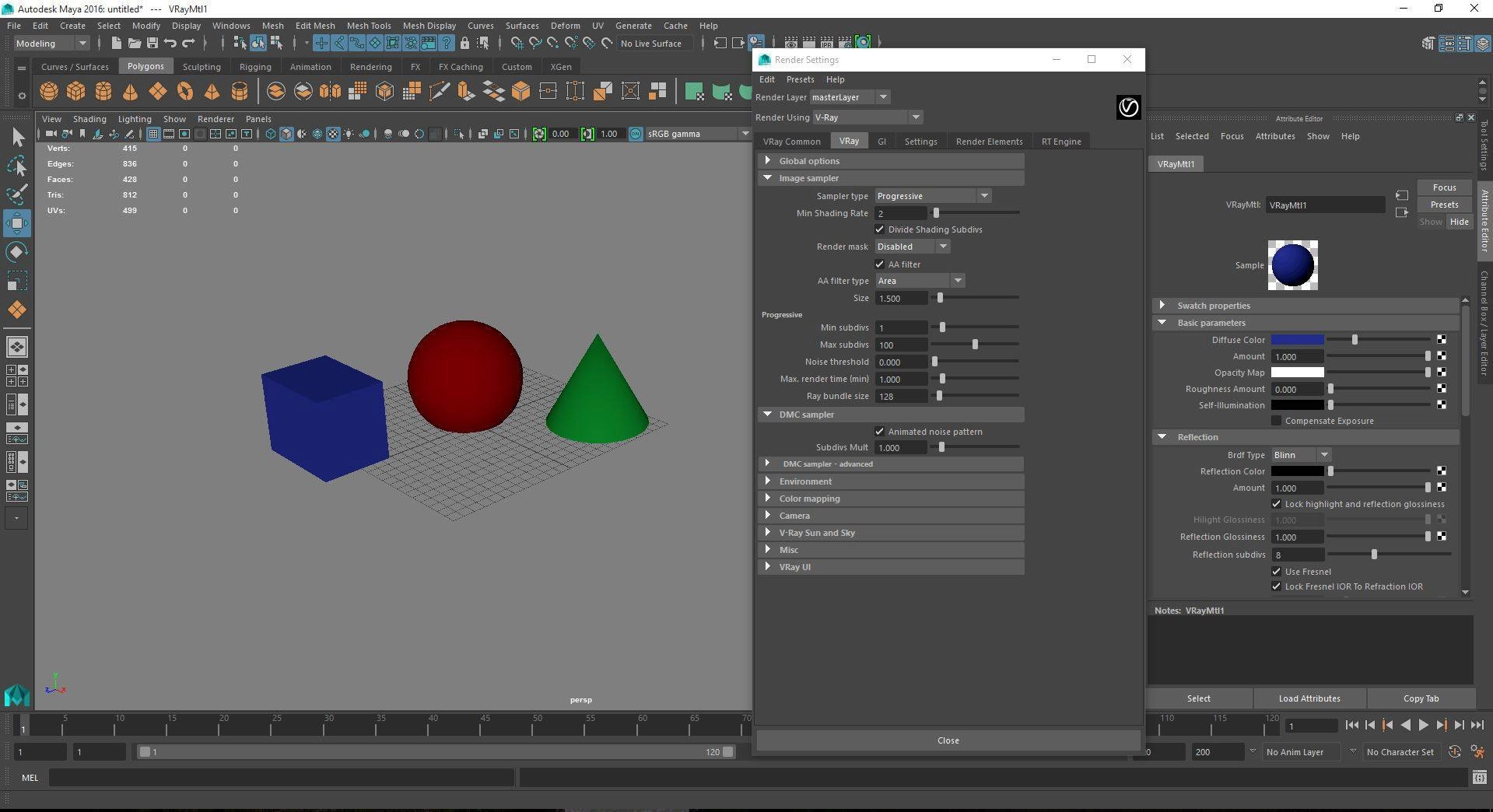The width and height of the screenshot is (1493, 812).
Task: Click the Select button in Attribute Editor
Action: [1198, 698]
